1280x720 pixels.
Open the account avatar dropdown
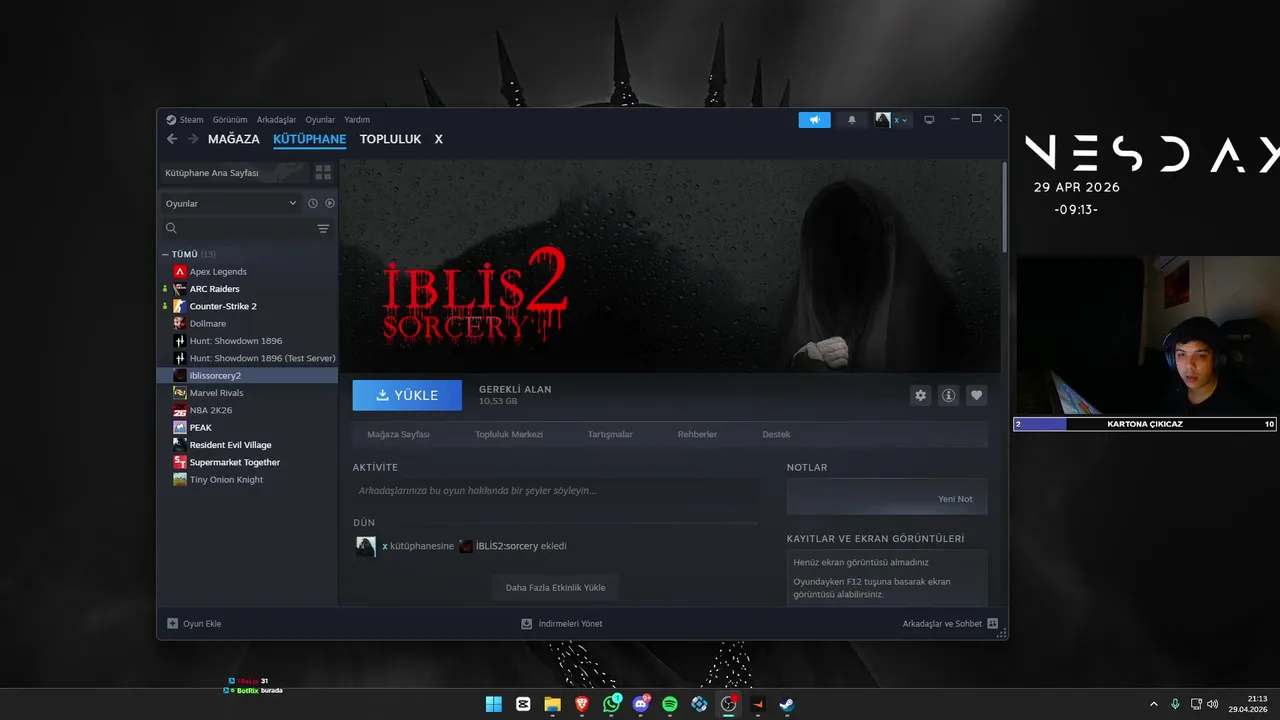coord(892,120)
